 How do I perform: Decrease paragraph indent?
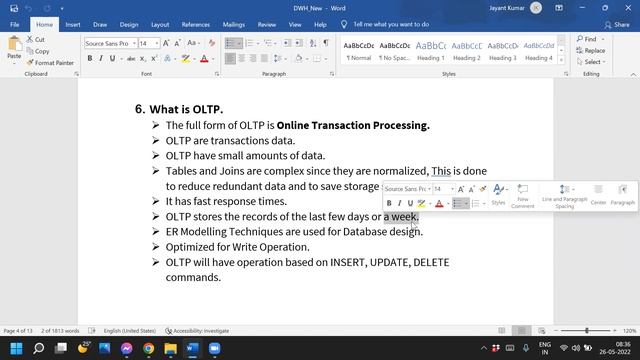(287, 43)
